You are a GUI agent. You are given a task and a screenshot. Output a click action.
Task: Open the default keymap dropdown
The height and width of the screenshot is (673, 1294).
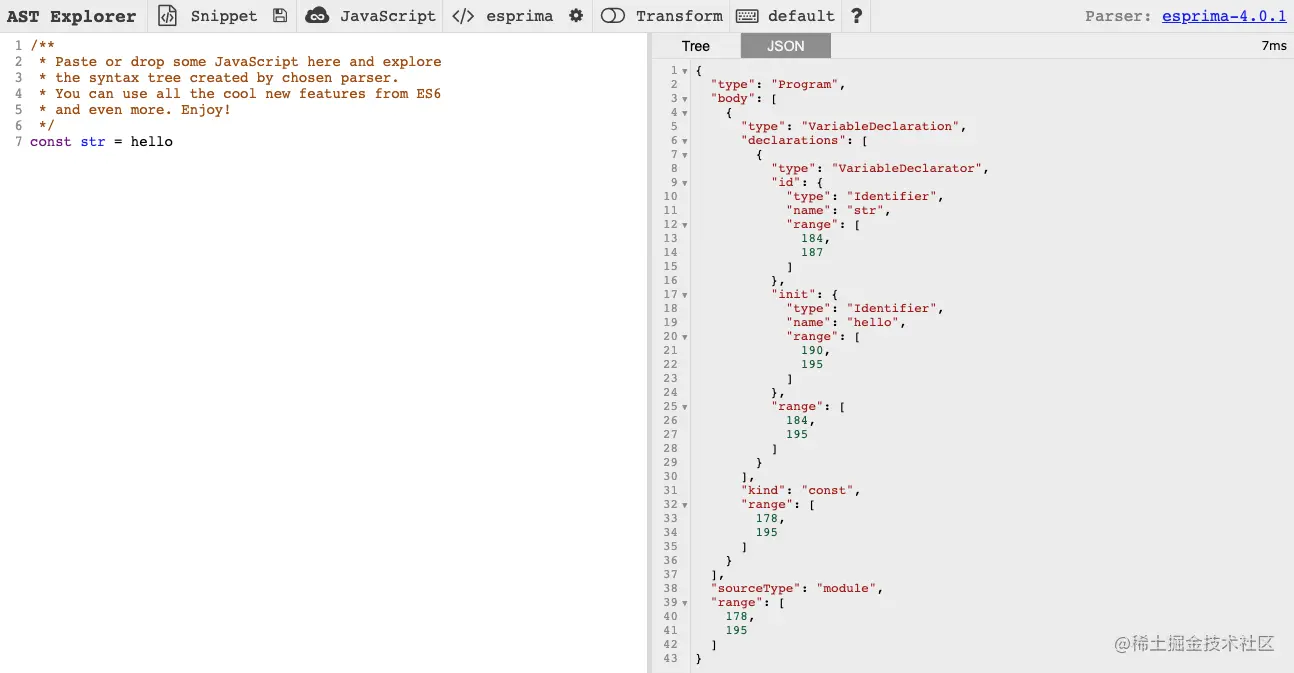(x=801, y=16)
